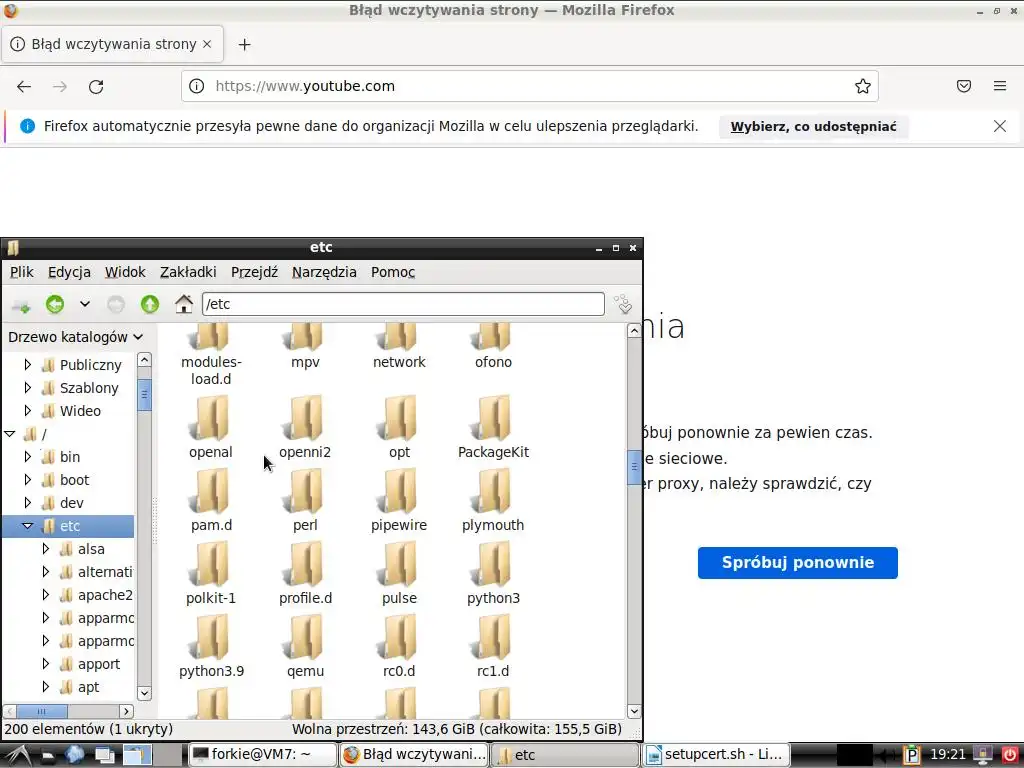The width and height of the screenshot is (1024, 768).
Task: Expand the Szablony tree node
Action: coord(27,387)
